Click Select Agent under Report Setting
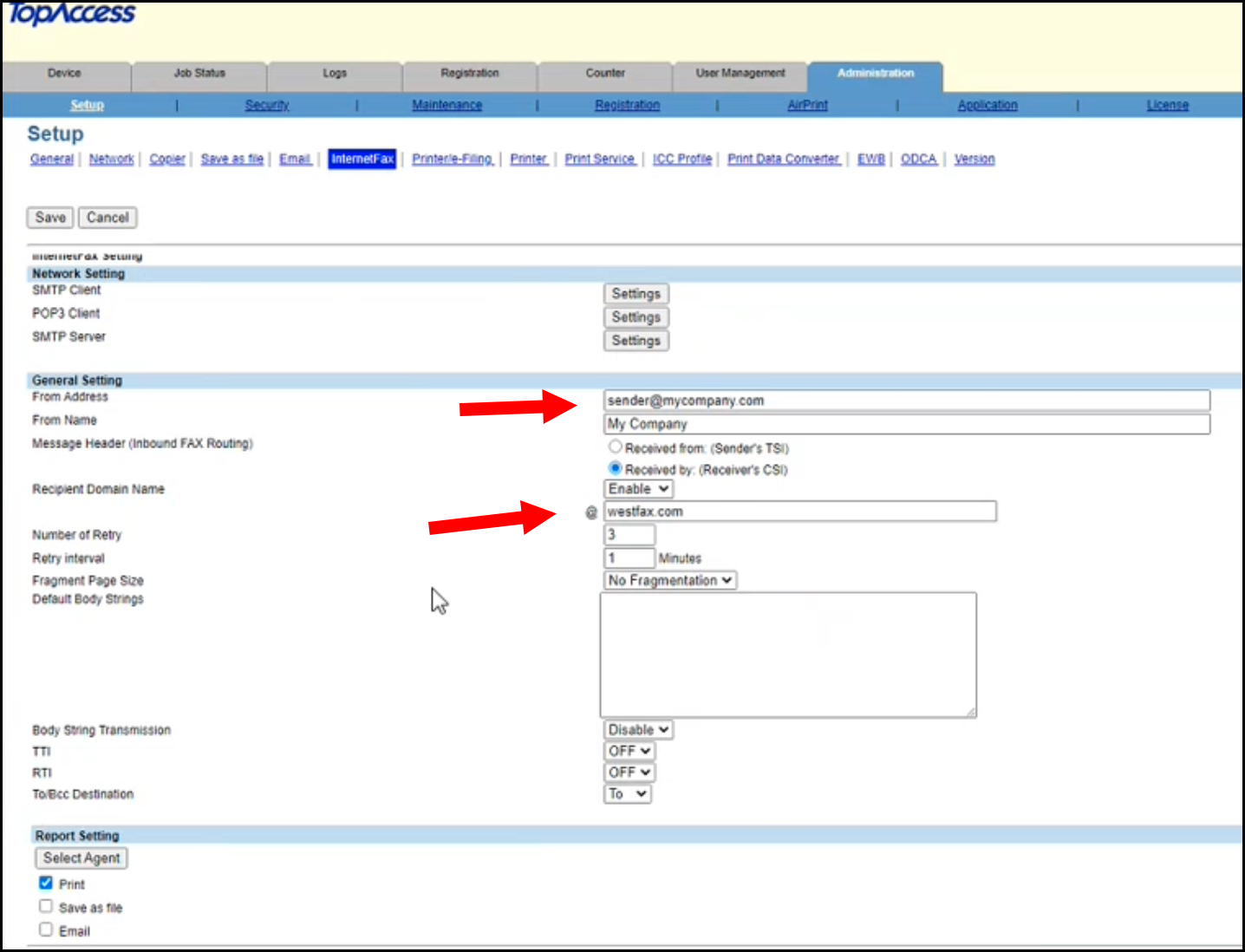This screenshot has width=1245, height=952. [x=81, y=857]
